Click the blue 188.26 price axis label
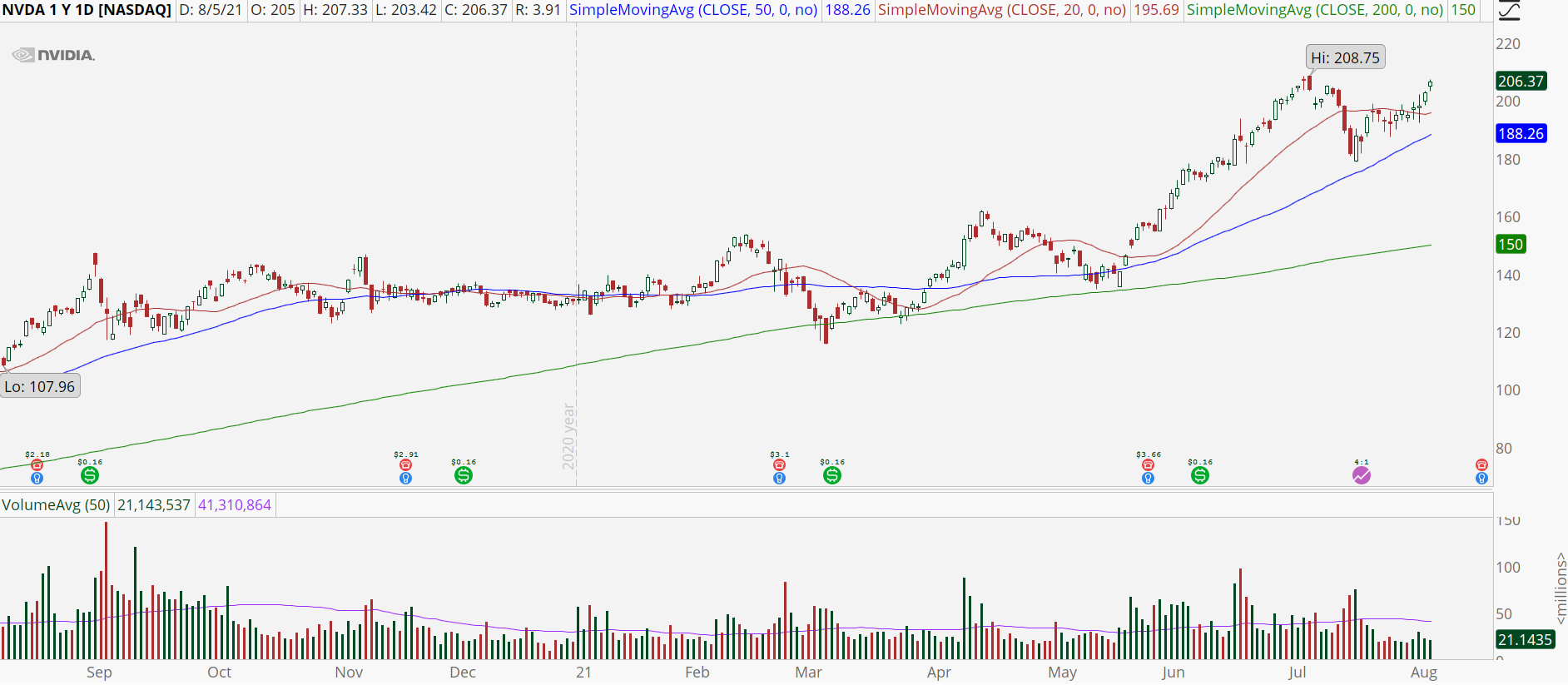The height and width of the screenshot is (685, 1568). click(x=1521, y=133)
